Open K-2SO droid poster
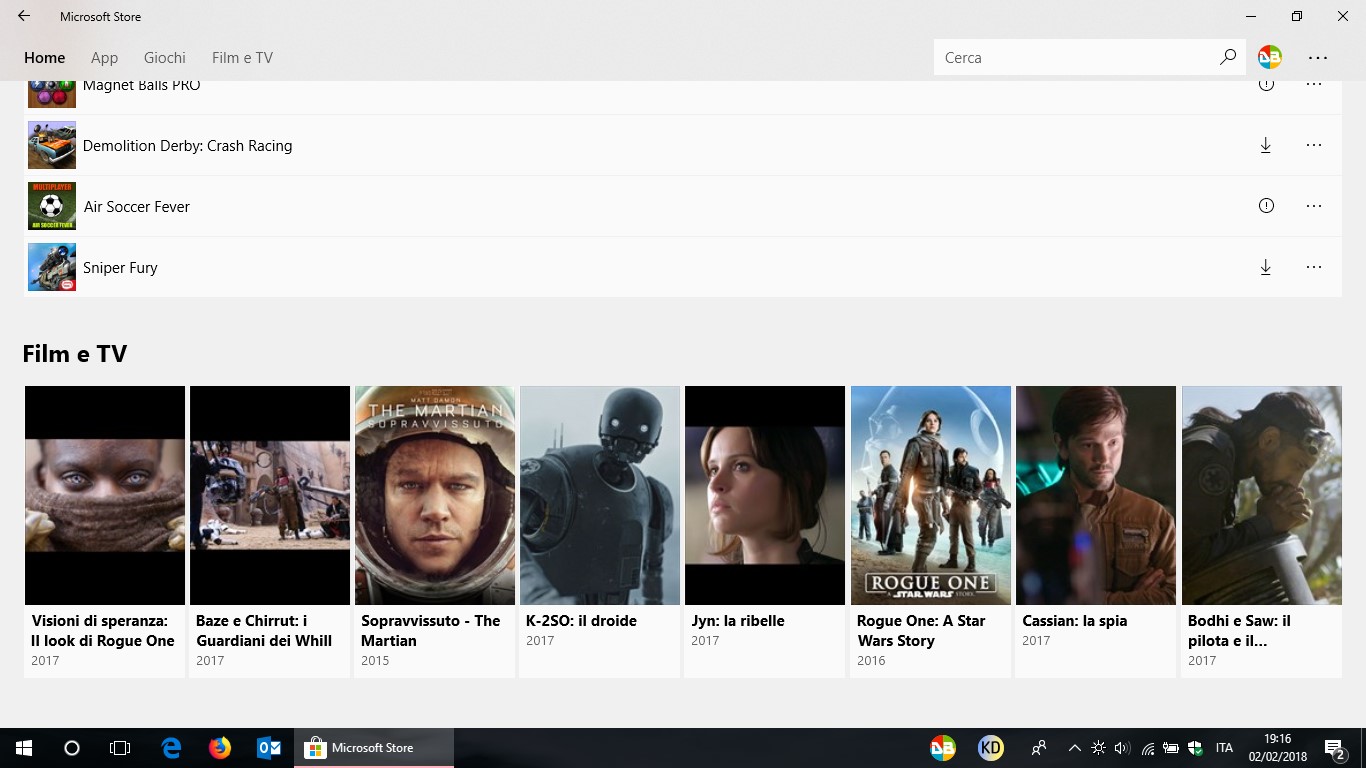 (x=600, y=495)
